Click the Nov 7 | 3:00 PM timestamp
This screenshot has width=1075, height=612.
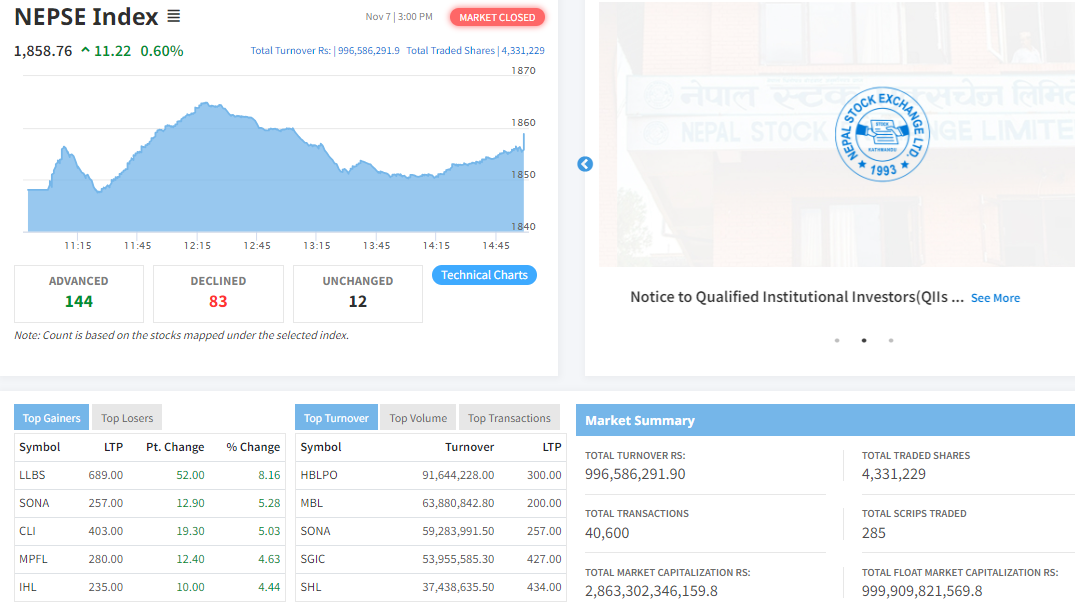click(399, 16)
